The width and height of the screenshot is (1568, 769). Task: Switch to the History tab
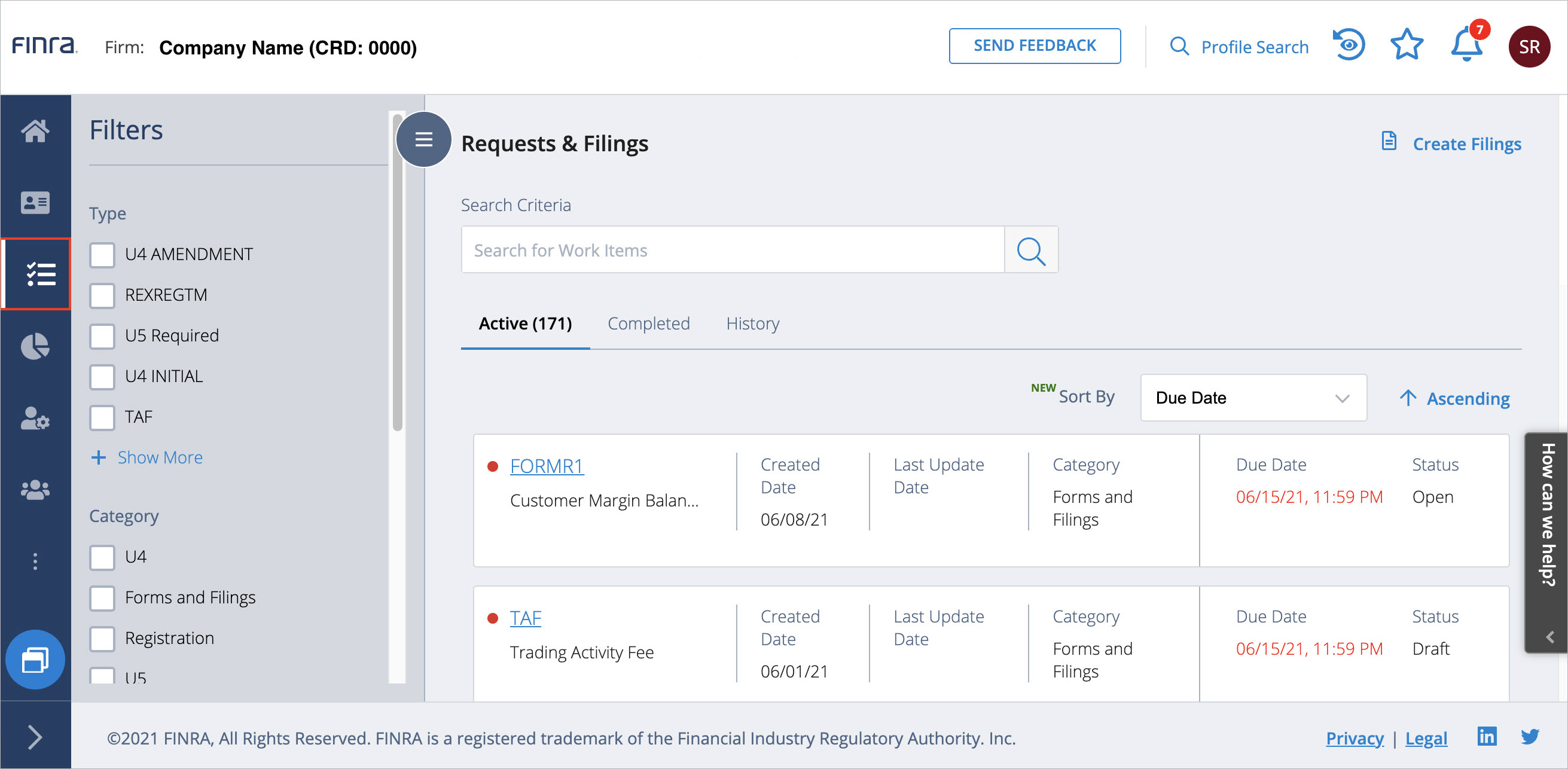pyautogui.click(x=754, y=322)
